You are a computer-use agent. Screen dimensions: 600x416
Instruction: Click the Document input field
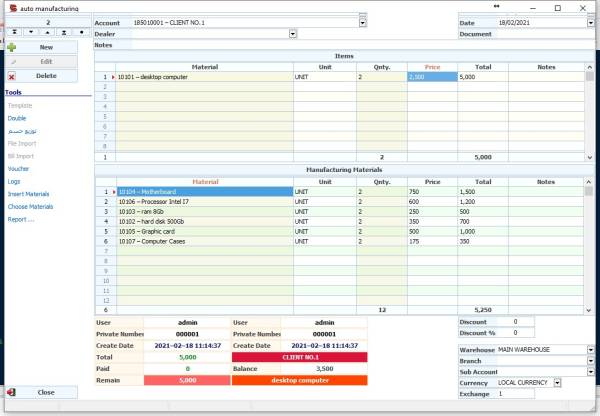click(x=545, y=34)
